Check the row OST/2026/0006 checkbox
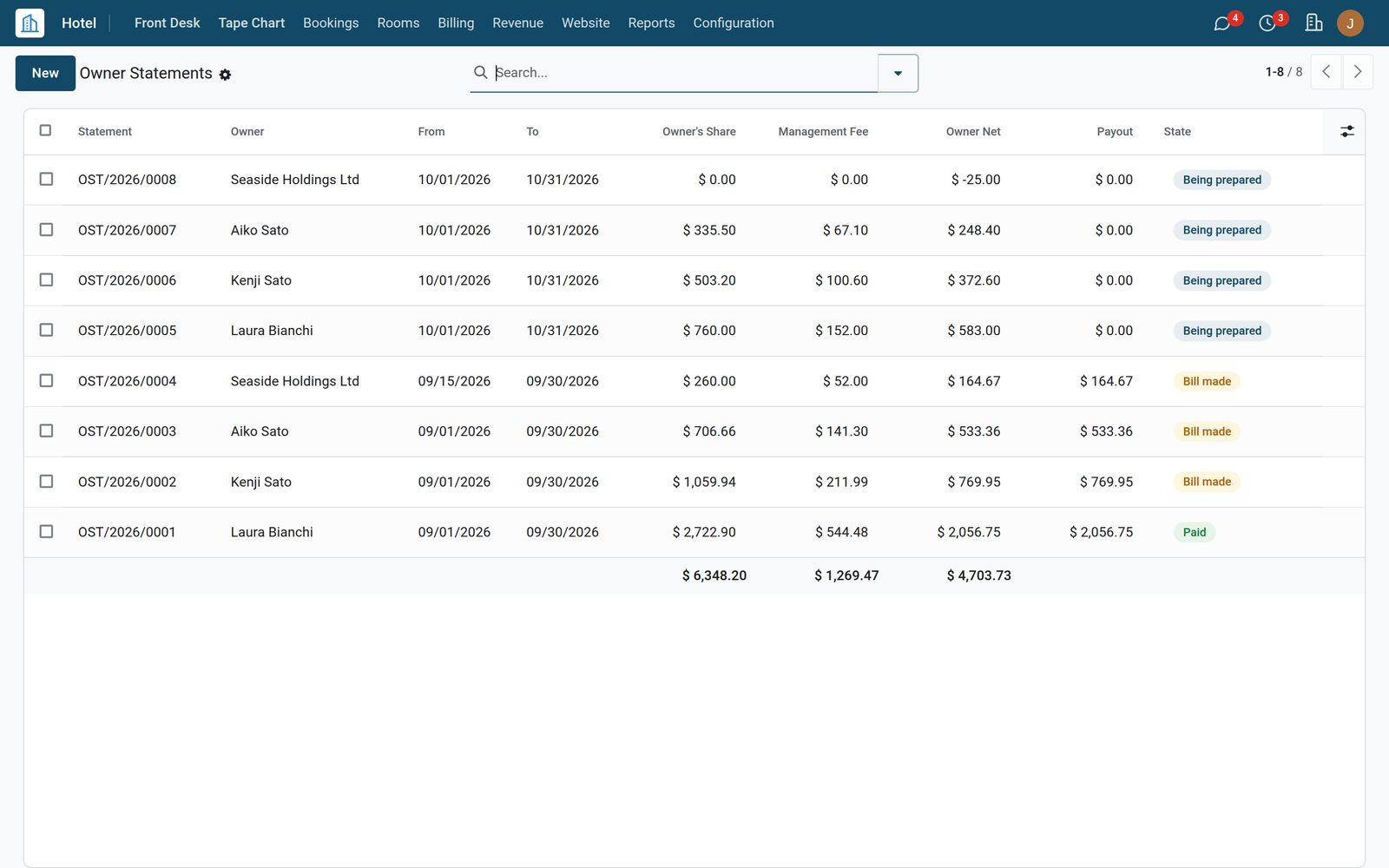Viewport: 1389px width, 868px height. [x=46, y=279]
